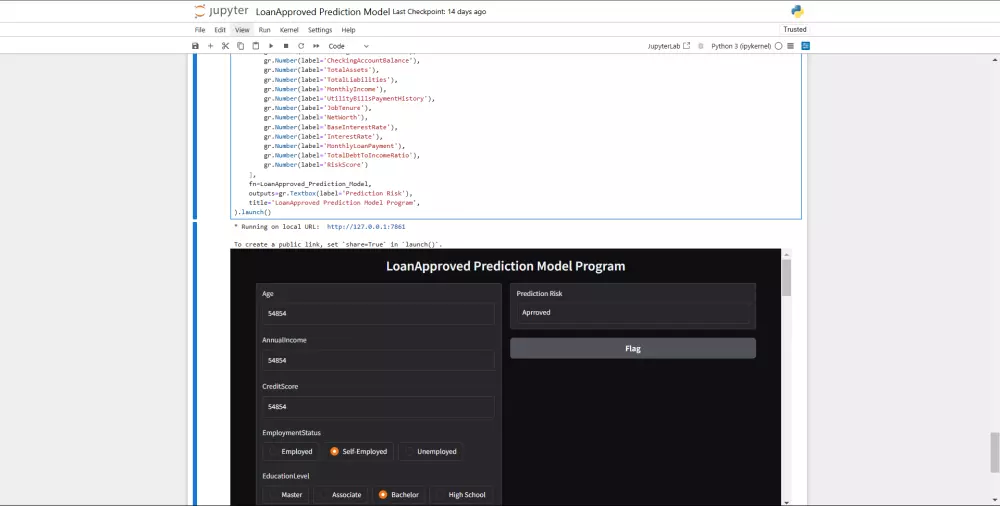Click the notebook page scrollbar thumb
This screenshot has height=506, width=1000.
tap(994, 452)
